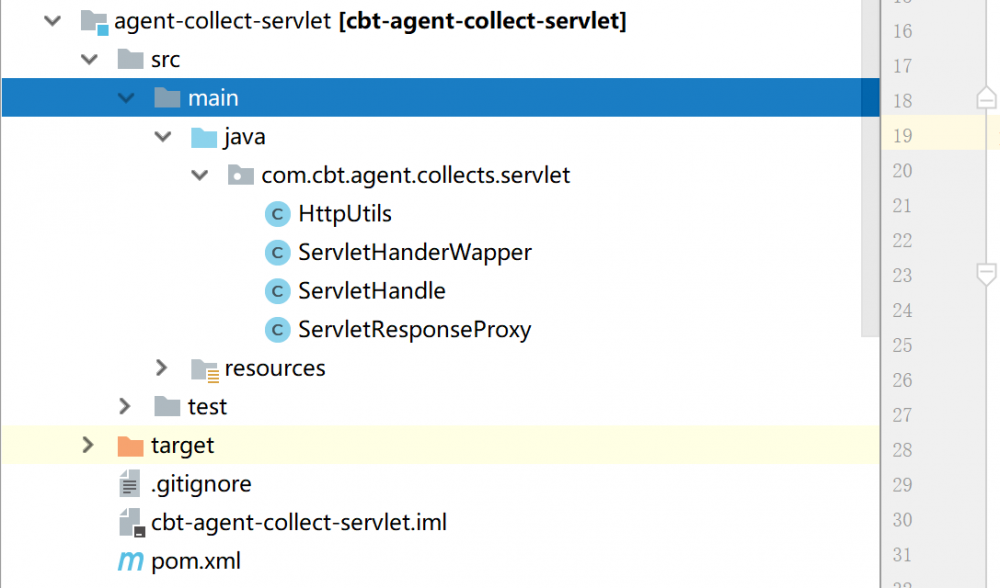
Task: Click the Maven pom.xml file icon
Action: (x=130, y=561)
